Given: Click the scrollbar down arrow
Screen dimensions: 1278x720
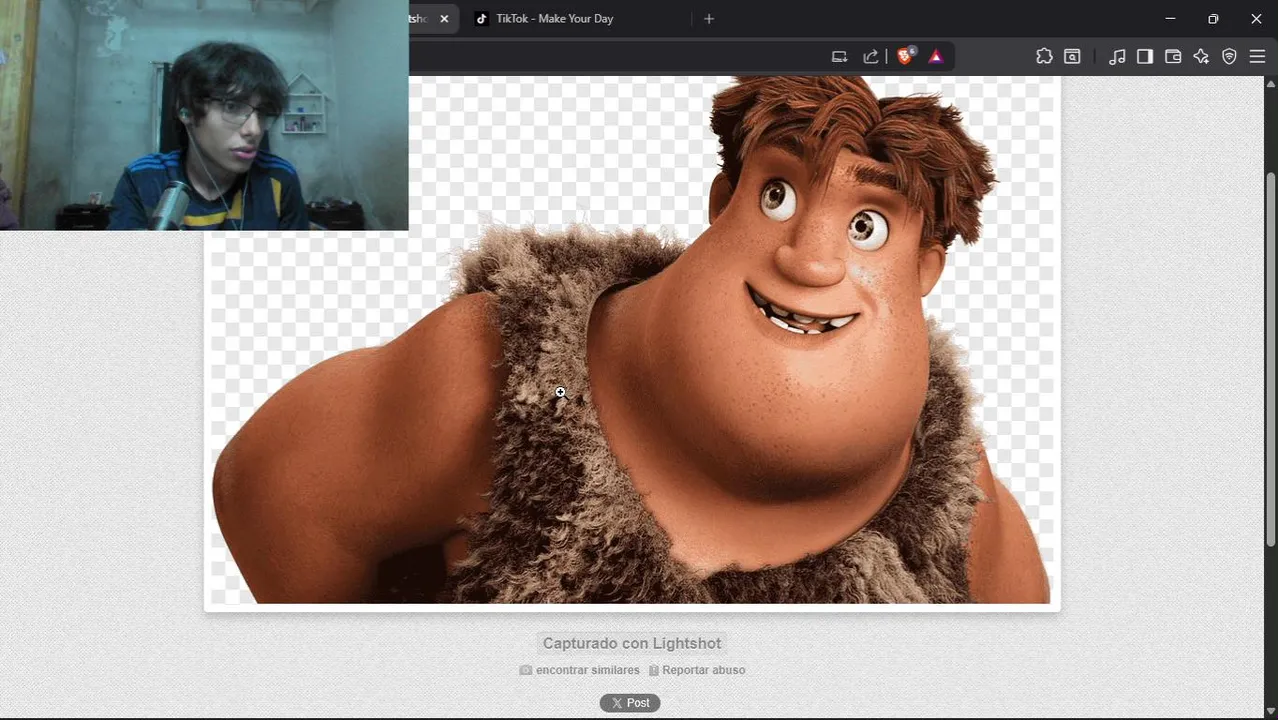Looking at the screenshot, I should click(x=1271, y=711).
